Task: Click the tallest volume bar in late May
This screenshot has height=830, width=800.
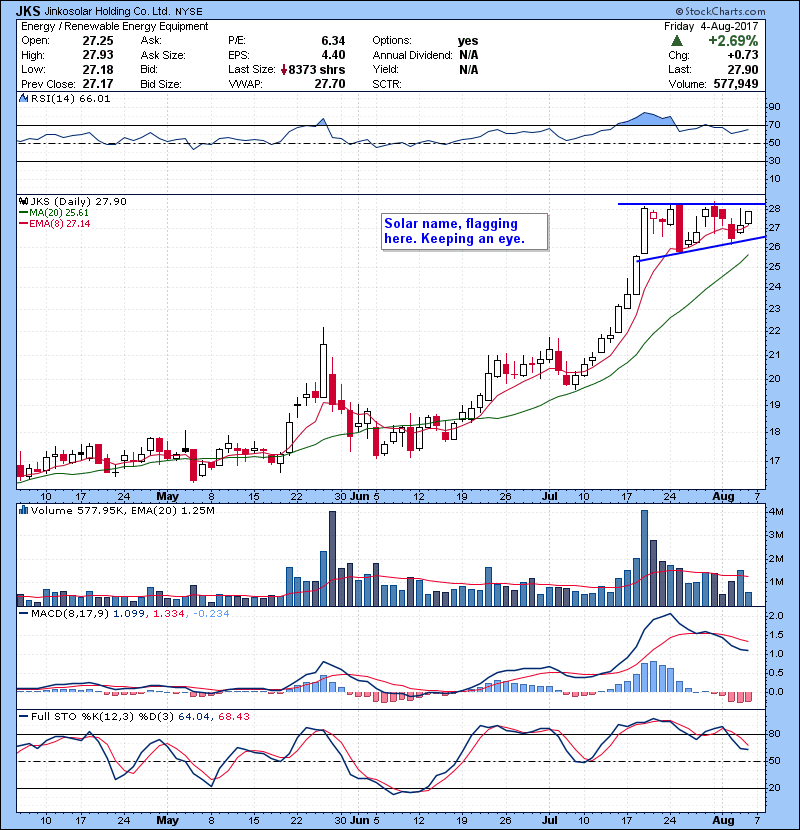Action: tap(332, 558)
